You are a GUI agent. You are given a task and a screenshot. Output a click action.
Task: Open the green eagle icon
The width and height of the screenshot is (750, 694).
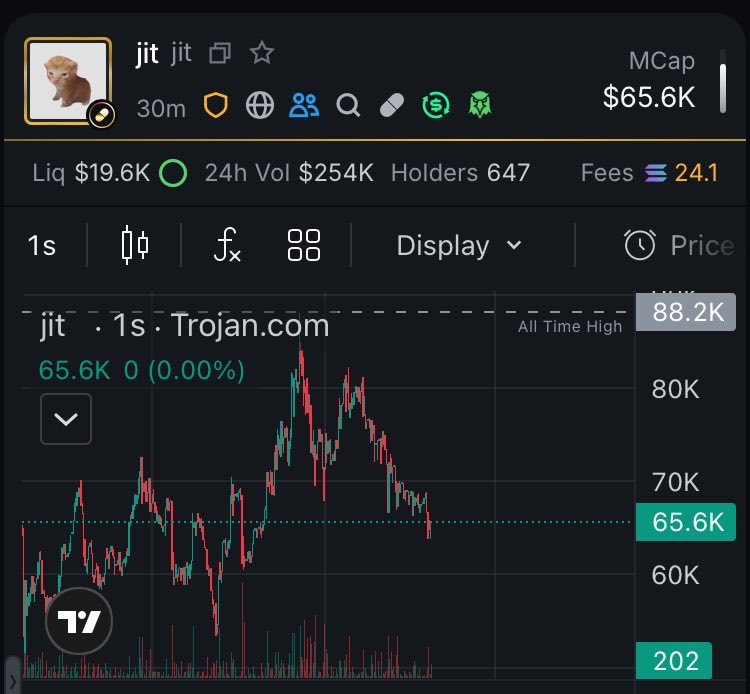coord(480,105)
